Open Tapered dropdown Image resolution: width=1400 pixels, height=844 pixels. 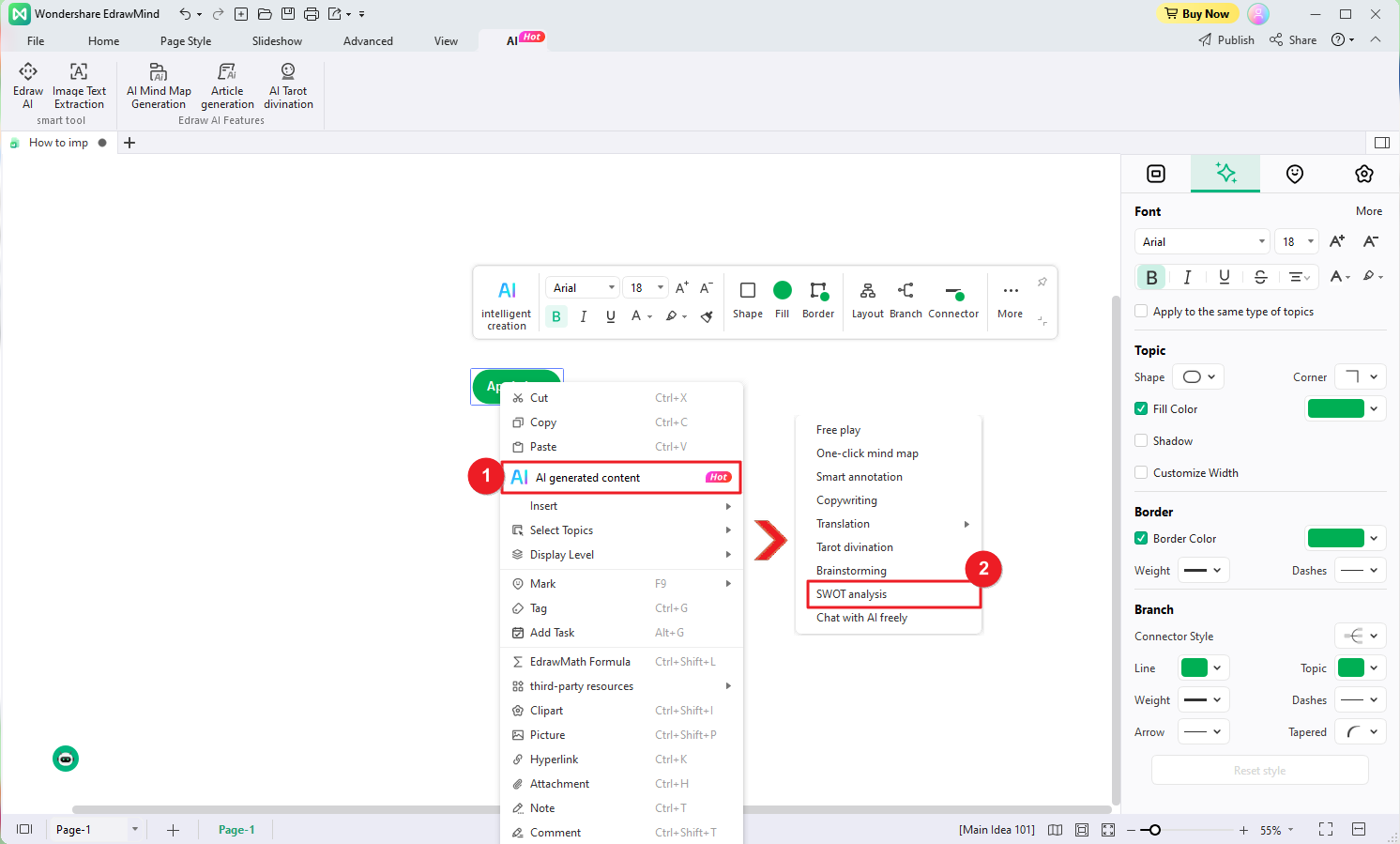click(1361, 732)
